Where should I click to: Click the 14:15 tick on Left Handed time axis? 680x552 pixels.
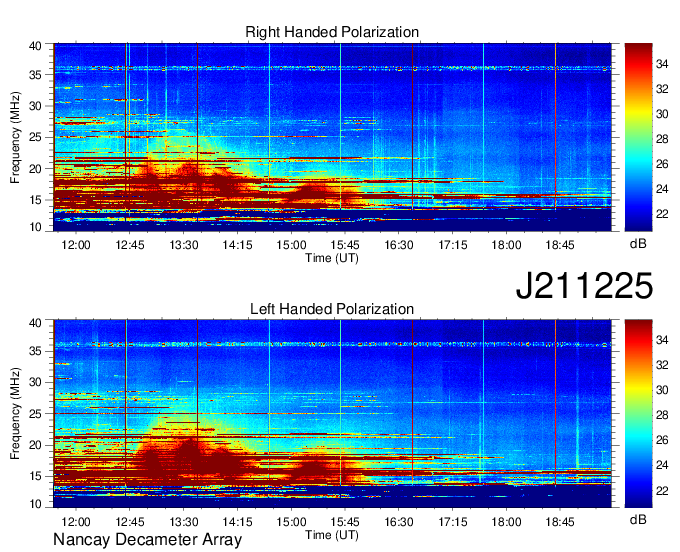237,522
